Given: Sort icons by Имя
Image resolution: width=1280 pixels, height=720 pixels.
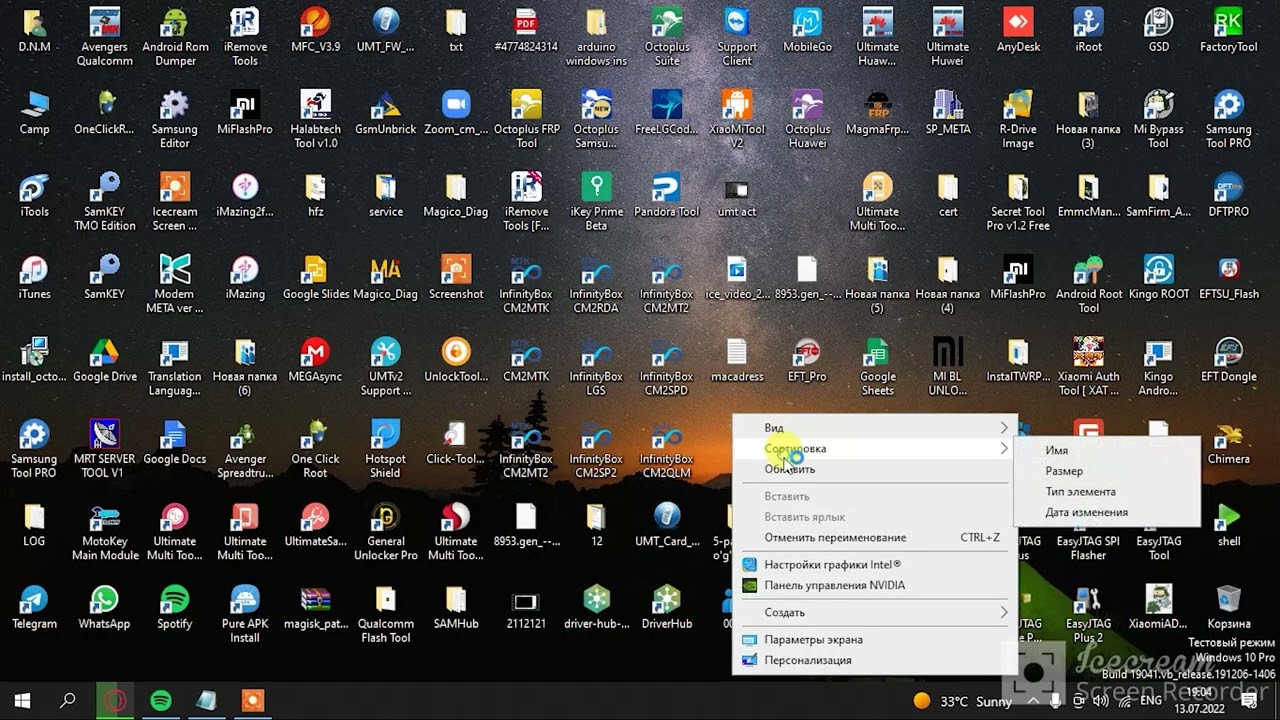Looking at the screenshot, I should click(x=1106, y=450).
